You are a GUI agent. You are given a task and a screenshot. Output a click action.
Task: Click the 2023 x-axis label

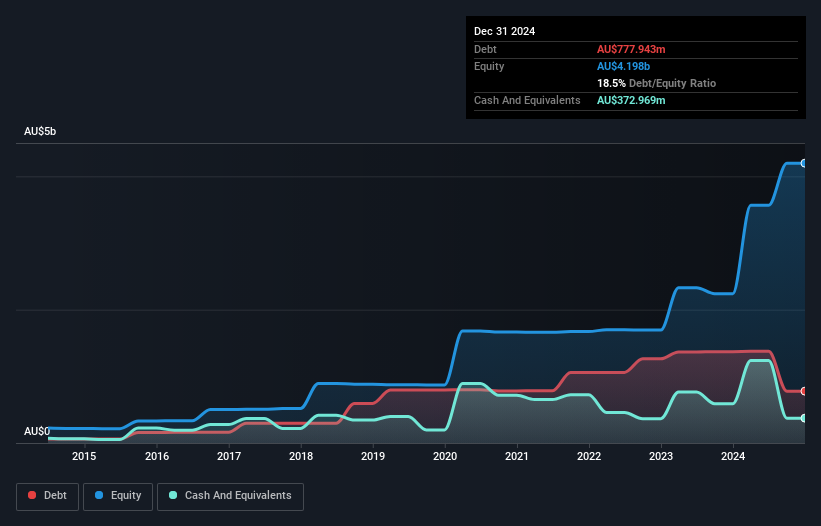pyautogui.click(x=661, y=456)
